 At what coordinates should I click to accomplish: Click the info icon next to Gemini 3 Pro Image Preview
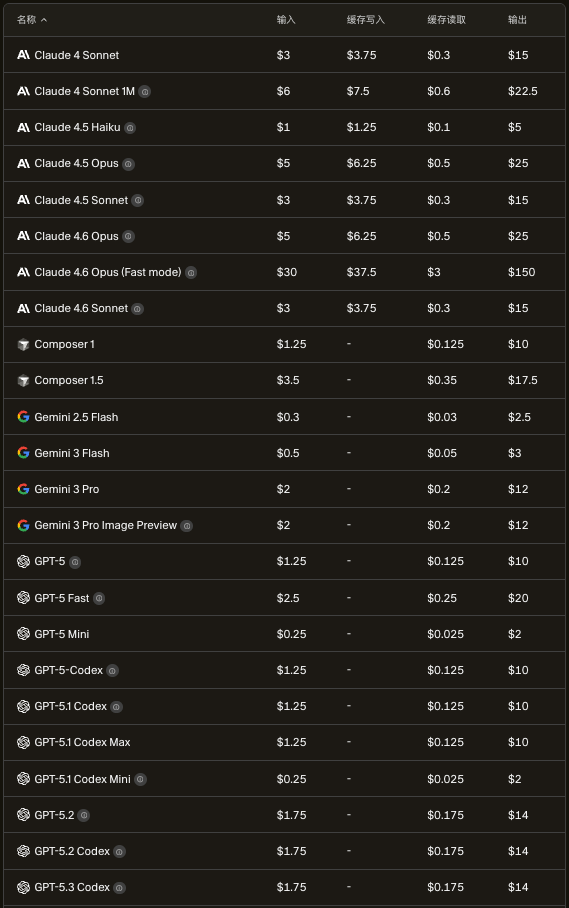186,526
